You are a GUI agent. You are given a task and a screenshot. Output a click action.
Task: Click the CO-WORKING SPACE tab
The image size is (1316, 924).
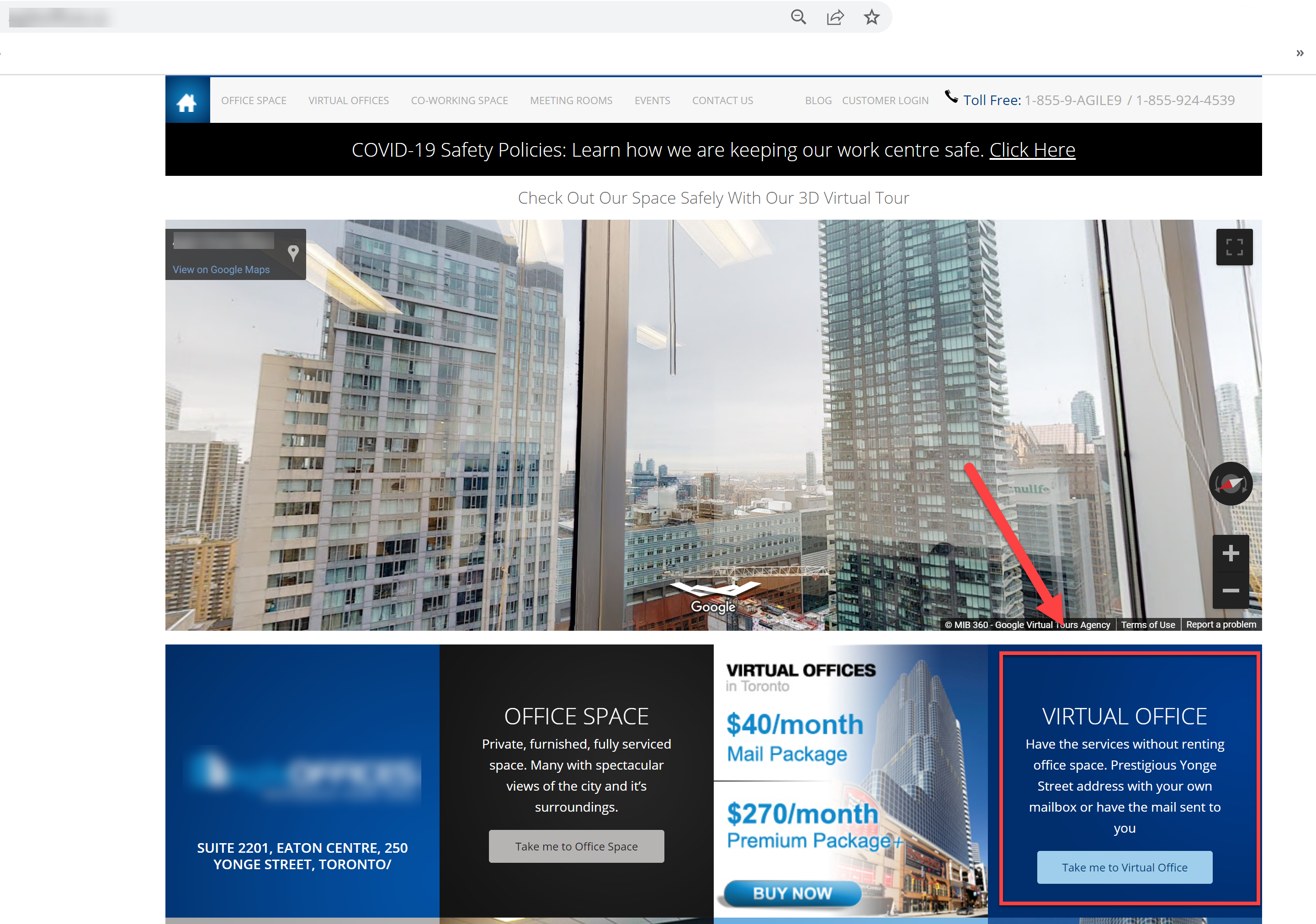point(458,100)
